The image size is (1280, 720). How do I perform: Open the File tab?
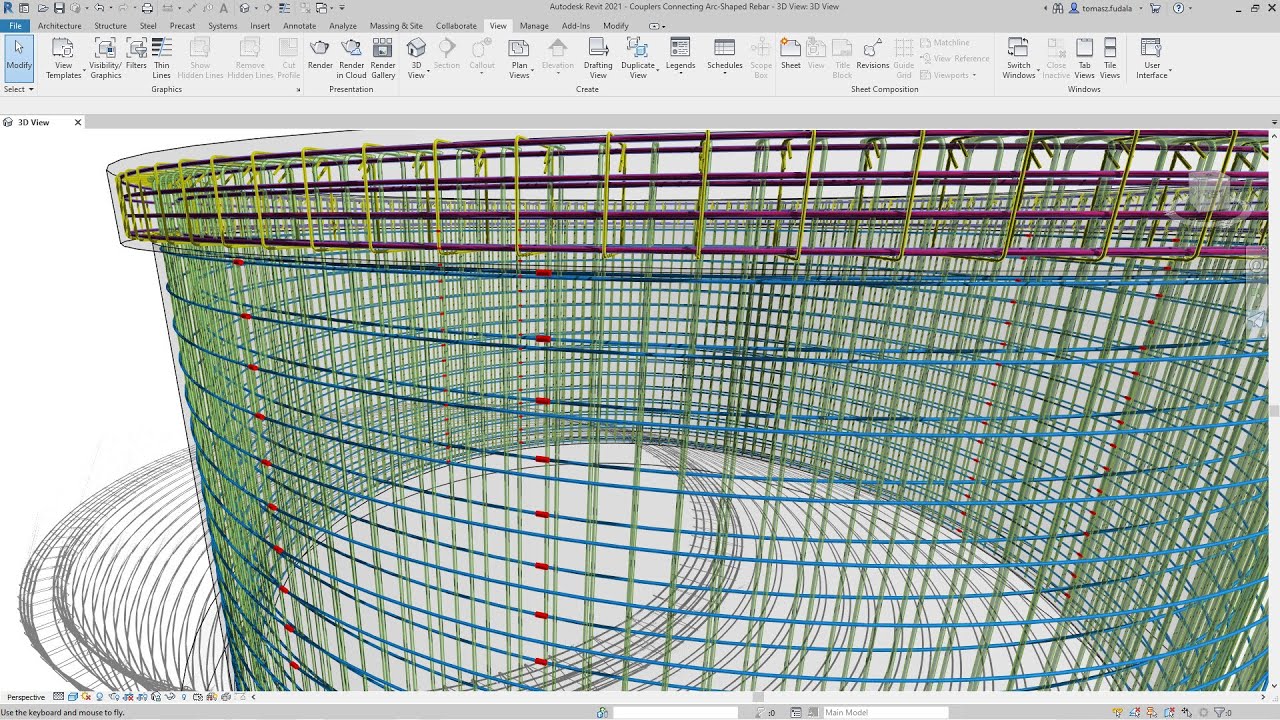coord(15,26)
